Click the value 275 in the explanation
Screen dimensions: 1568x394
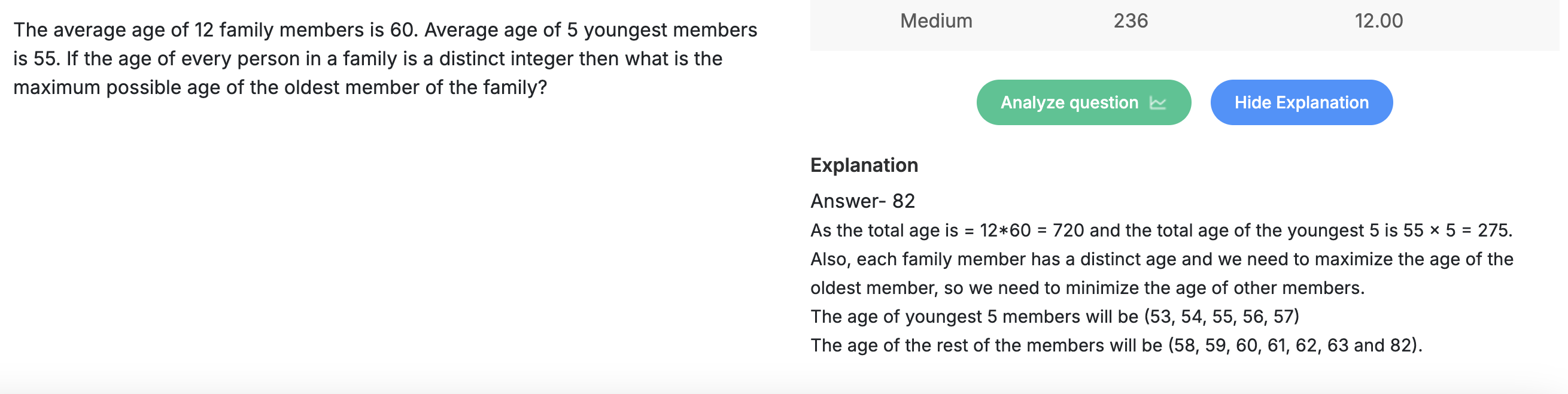click(1493, 230)
